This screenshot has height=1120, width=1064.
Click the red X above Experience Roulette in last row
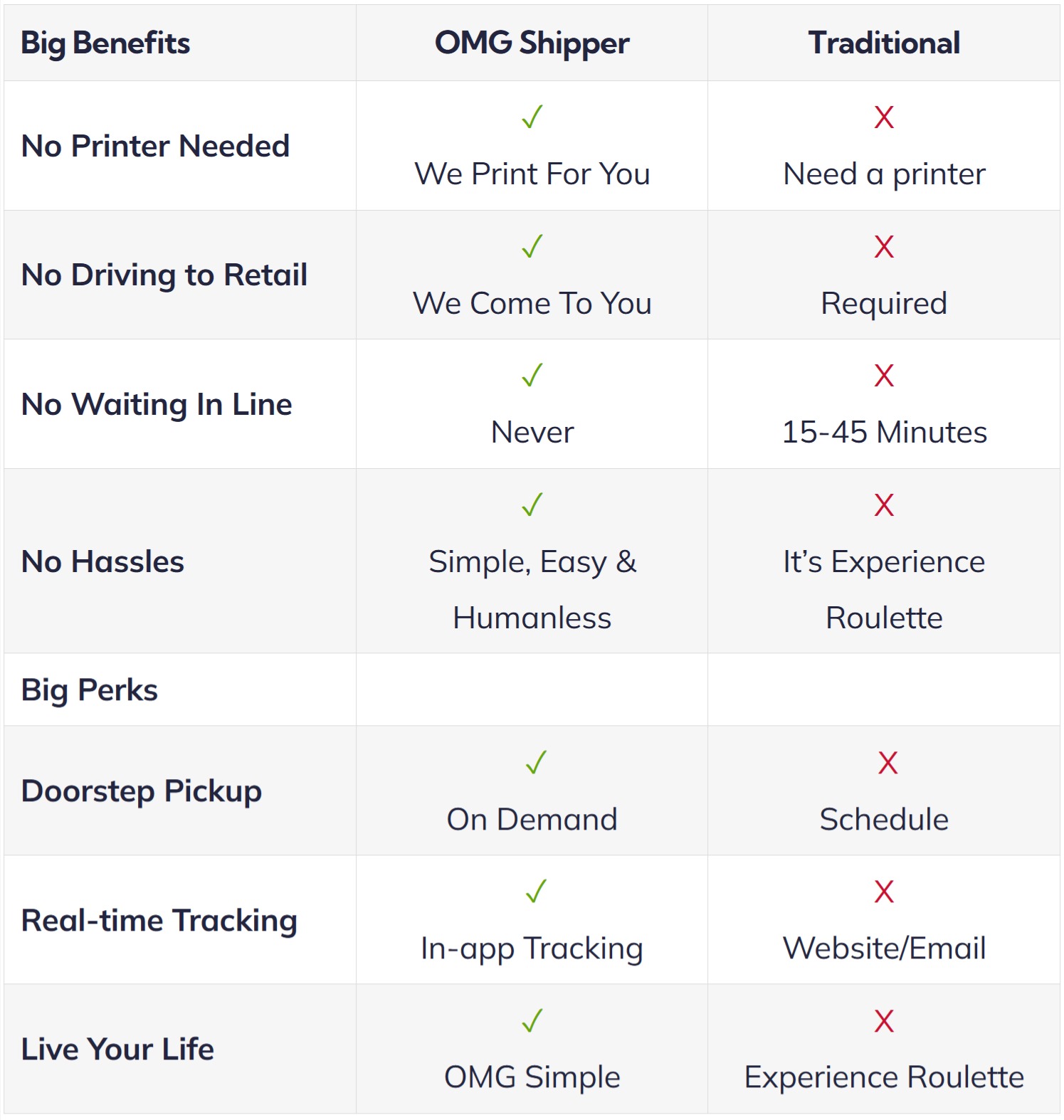pos(884,1021)
